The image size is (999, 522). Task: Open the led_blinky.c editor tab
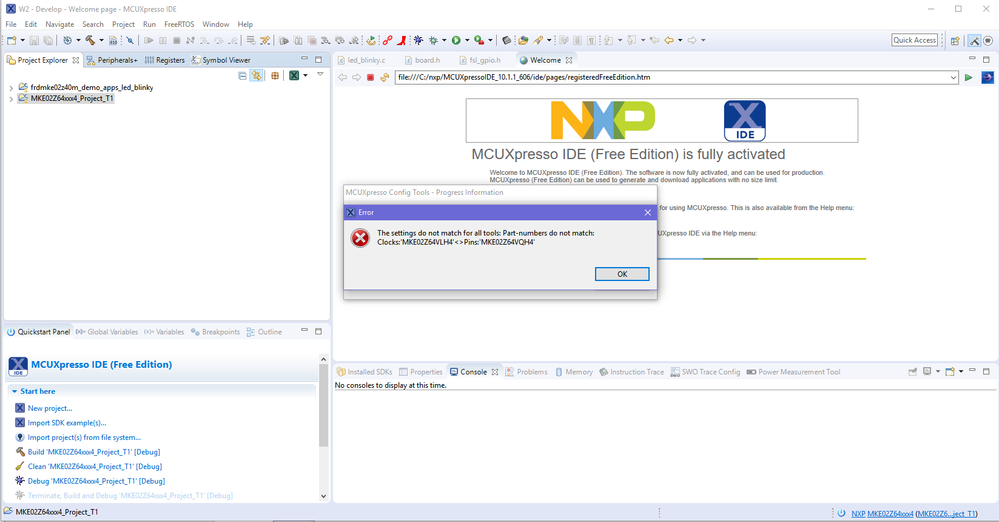click(361, 60)
